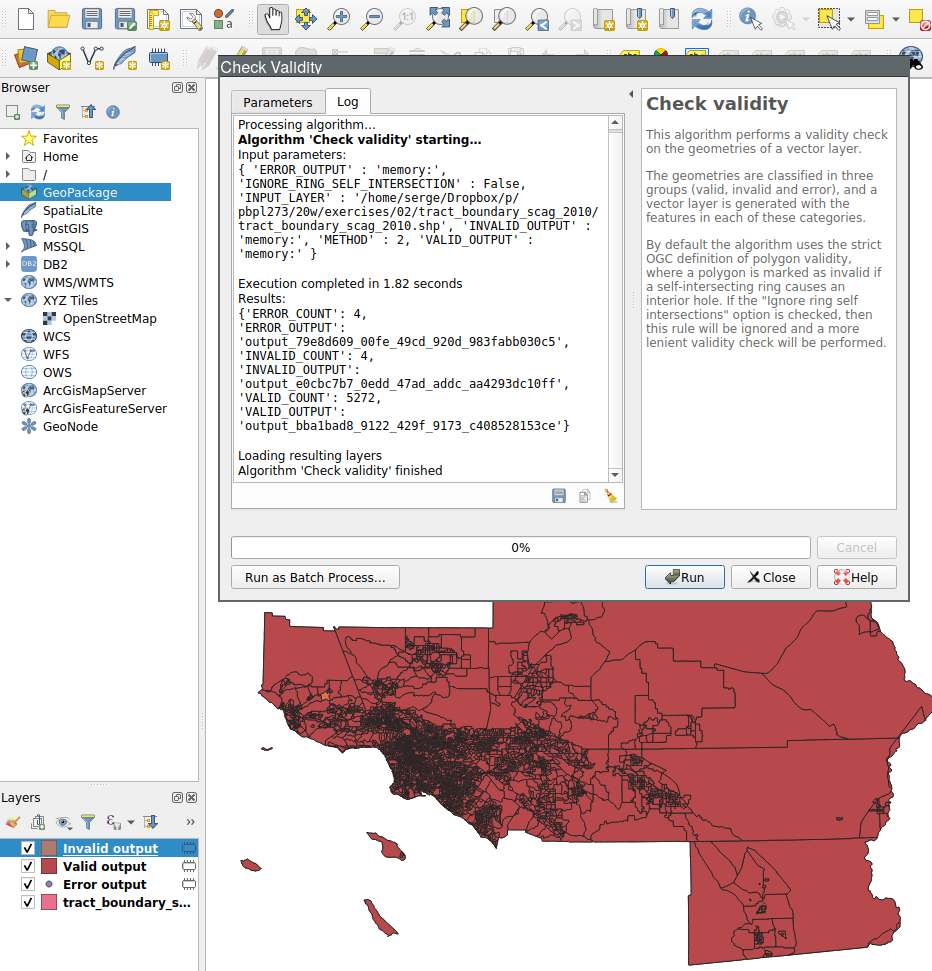The image size is (932, 971).
Task: Expand the MSSQL browser node
Action: (x=9, y=246)
